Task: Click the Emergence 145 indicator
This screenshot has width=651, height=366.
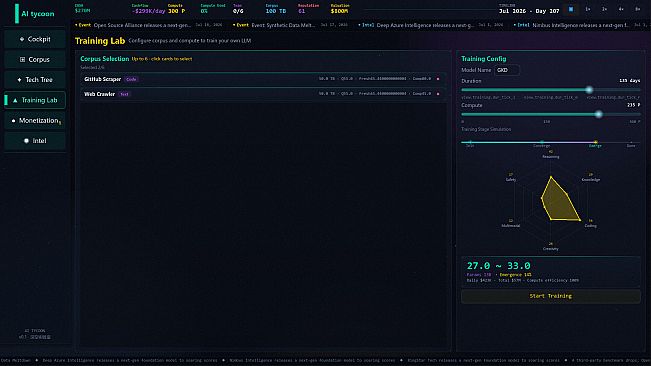Action: pos(515,275)
